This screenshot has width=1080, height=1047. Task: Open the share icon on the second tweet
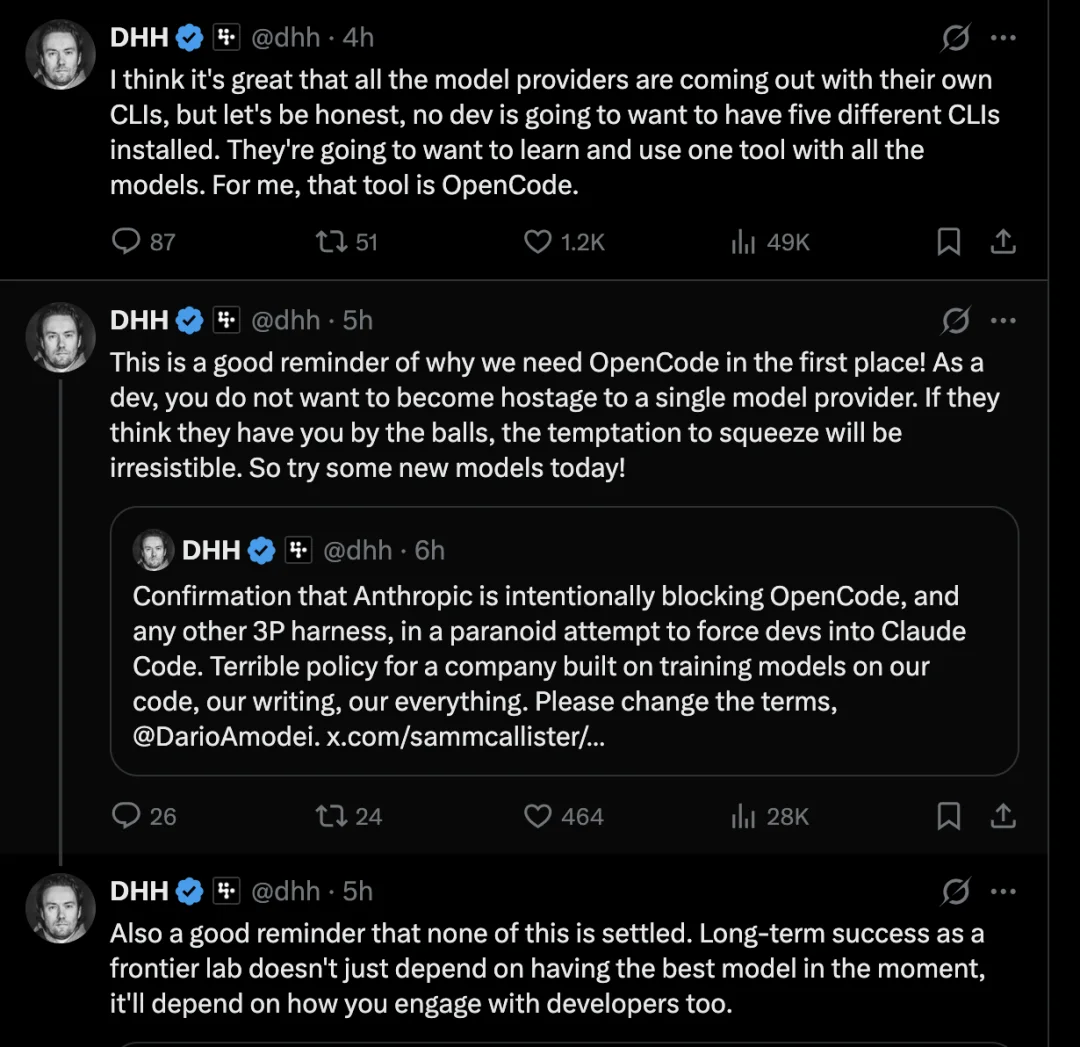(x=1004, y=816)
